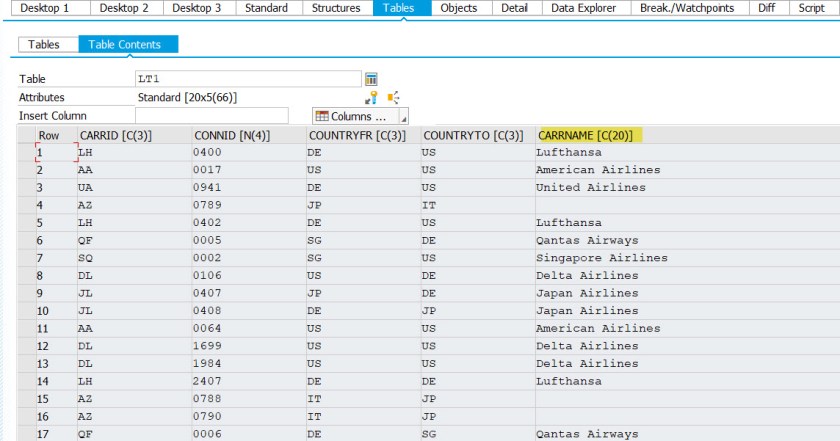Click the Row column header
The height and width of the screenshot is (441, 840).
pyautogui.click(x=49, y=135)
